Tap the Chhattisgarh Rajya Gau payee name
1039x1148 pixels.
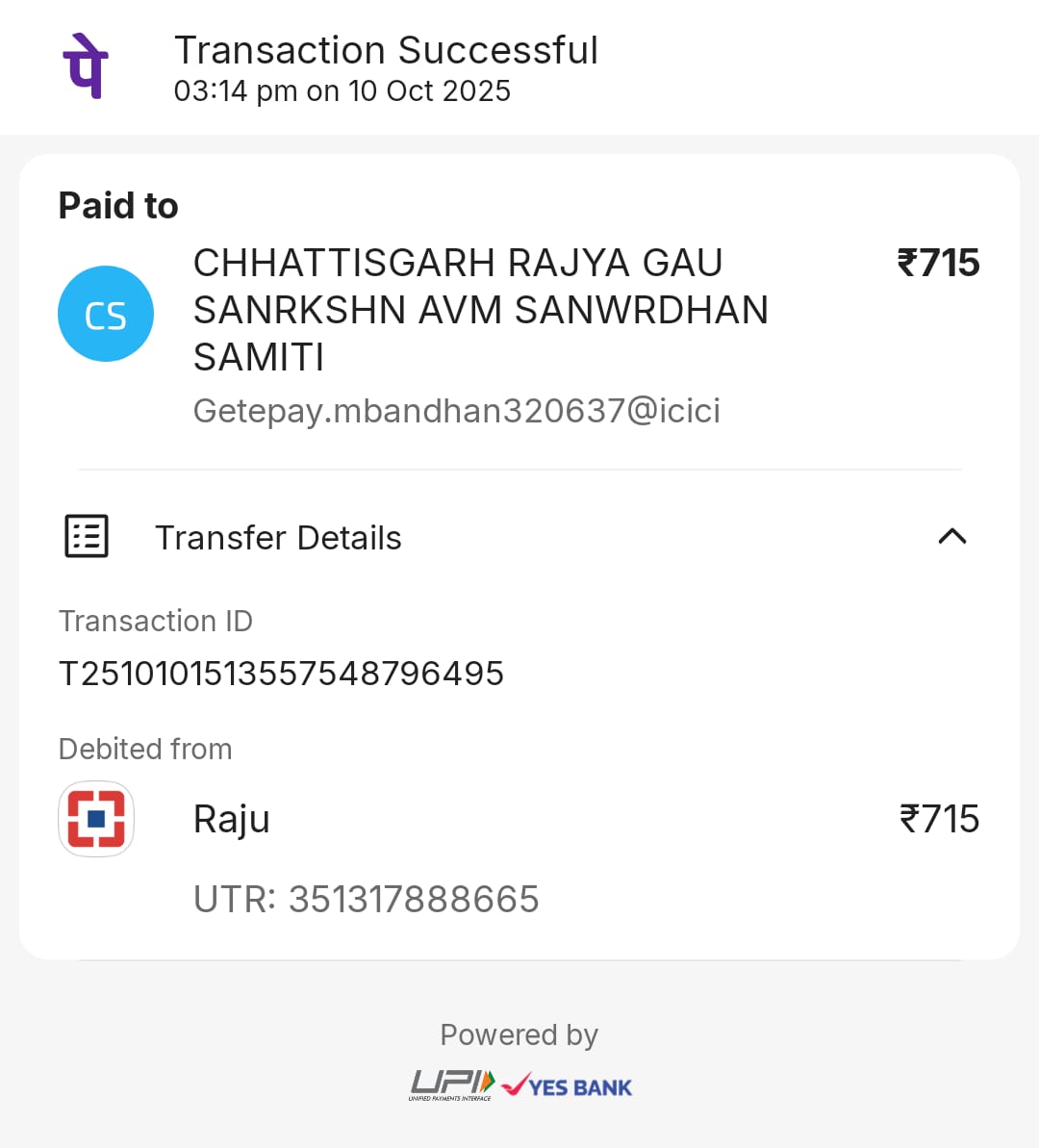click(480, 310)
